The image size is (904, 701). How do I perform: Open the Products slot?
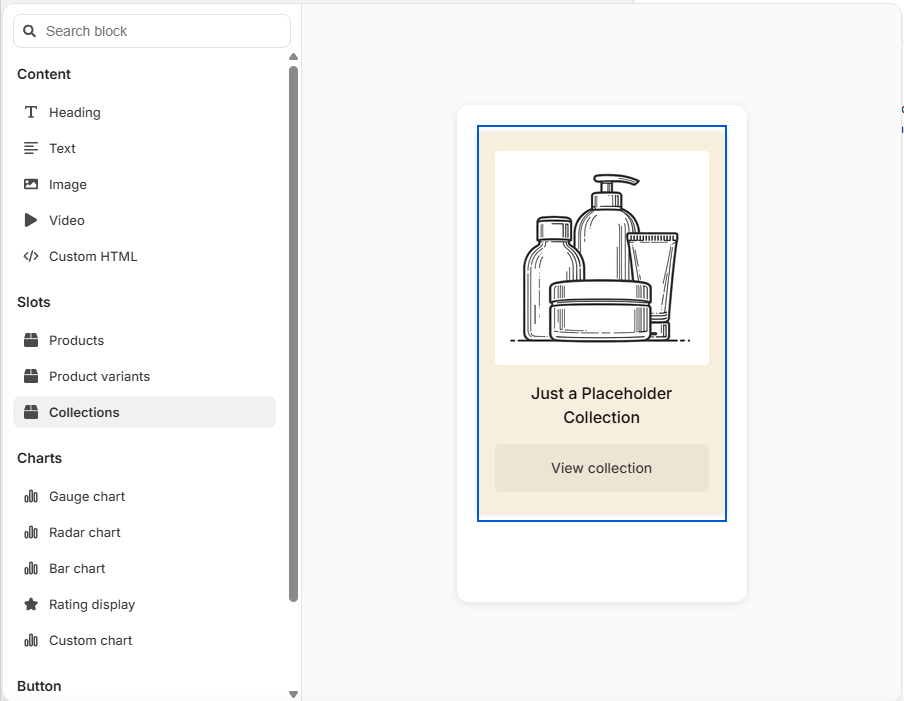(75, 340)
